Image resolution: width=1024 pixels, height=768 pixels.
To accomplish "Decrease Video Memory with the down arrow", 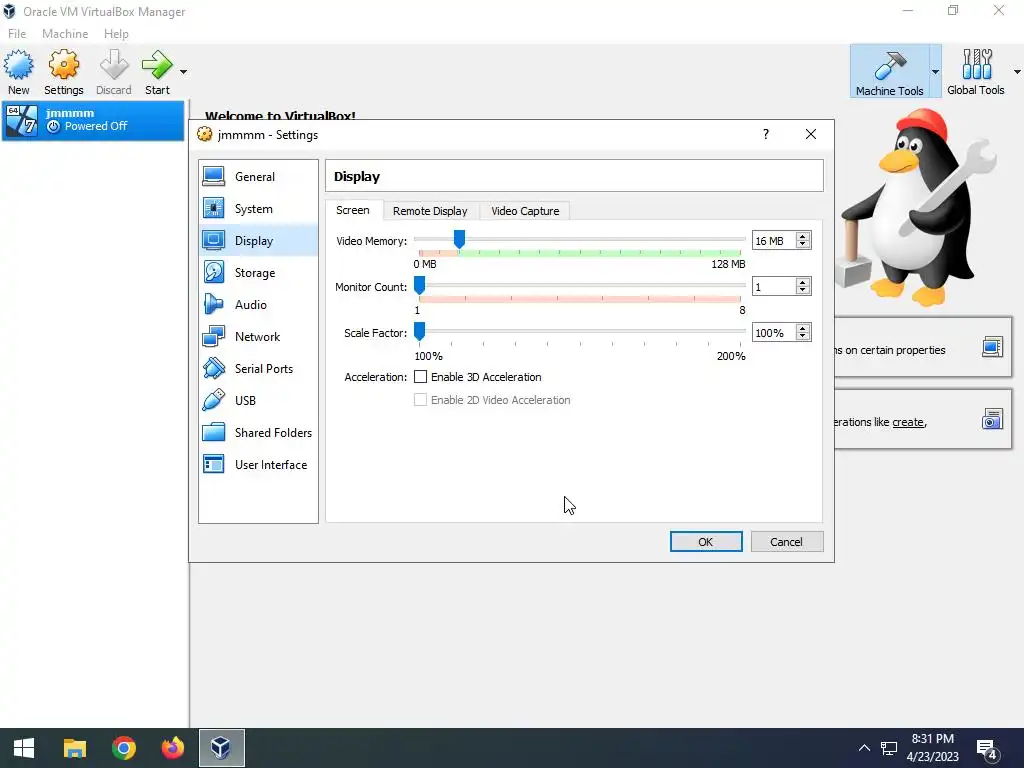I will [x=803, y=245].
